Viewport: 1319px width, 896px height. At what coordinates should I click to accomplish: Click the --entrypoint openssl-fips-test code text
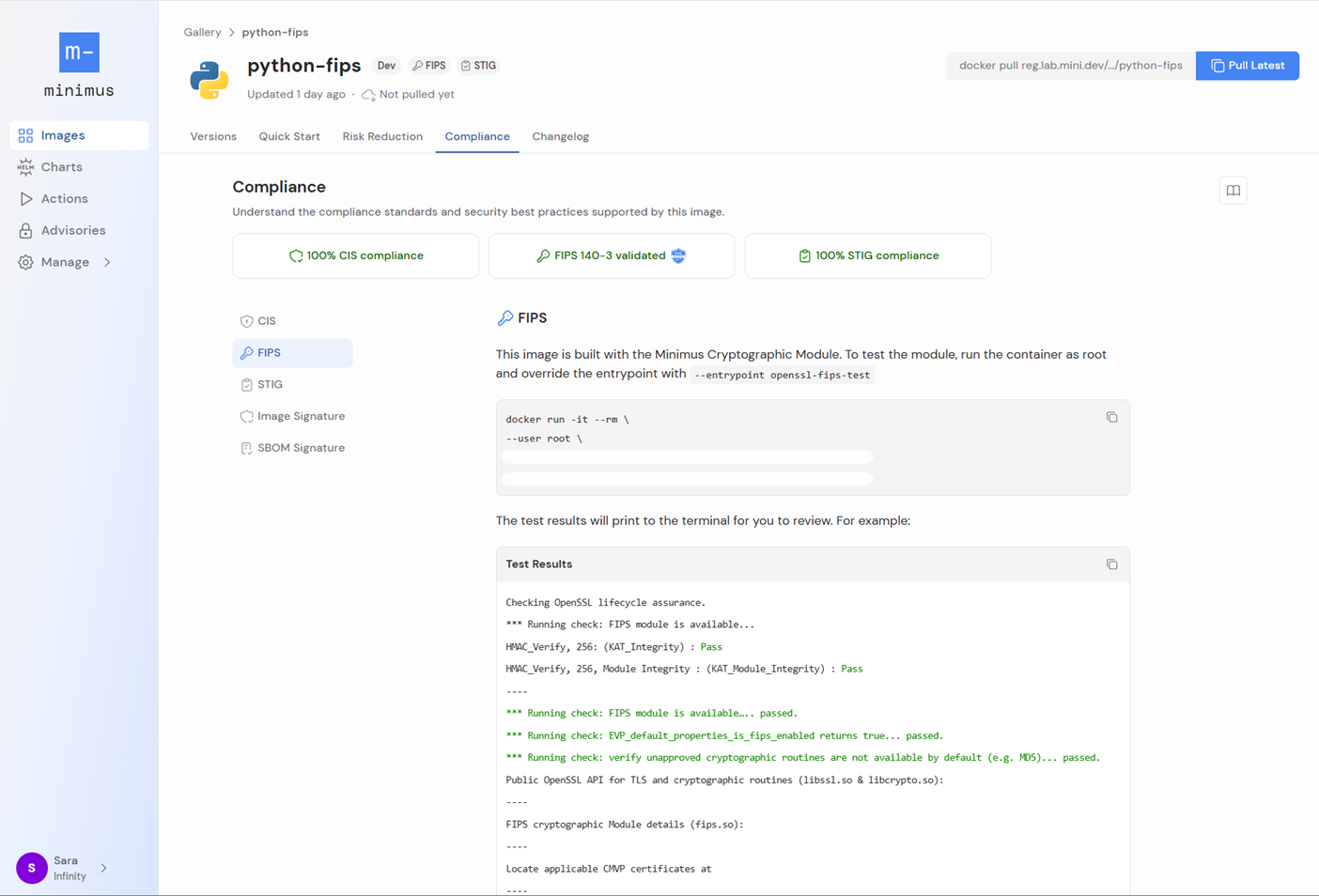782,375
